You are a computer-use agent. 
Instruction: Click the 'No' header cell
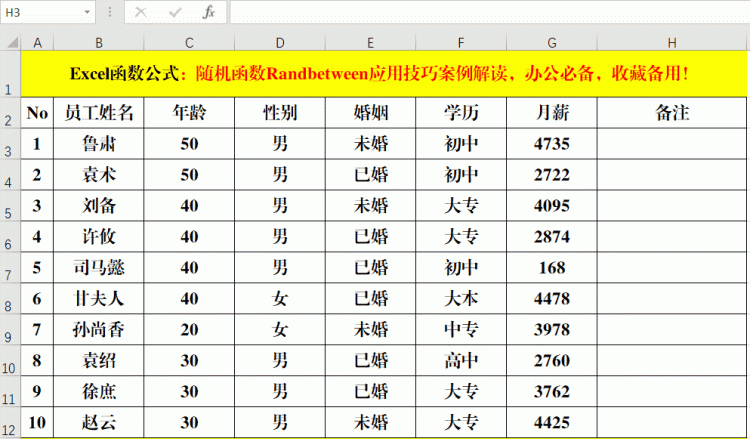click(37, 113)
